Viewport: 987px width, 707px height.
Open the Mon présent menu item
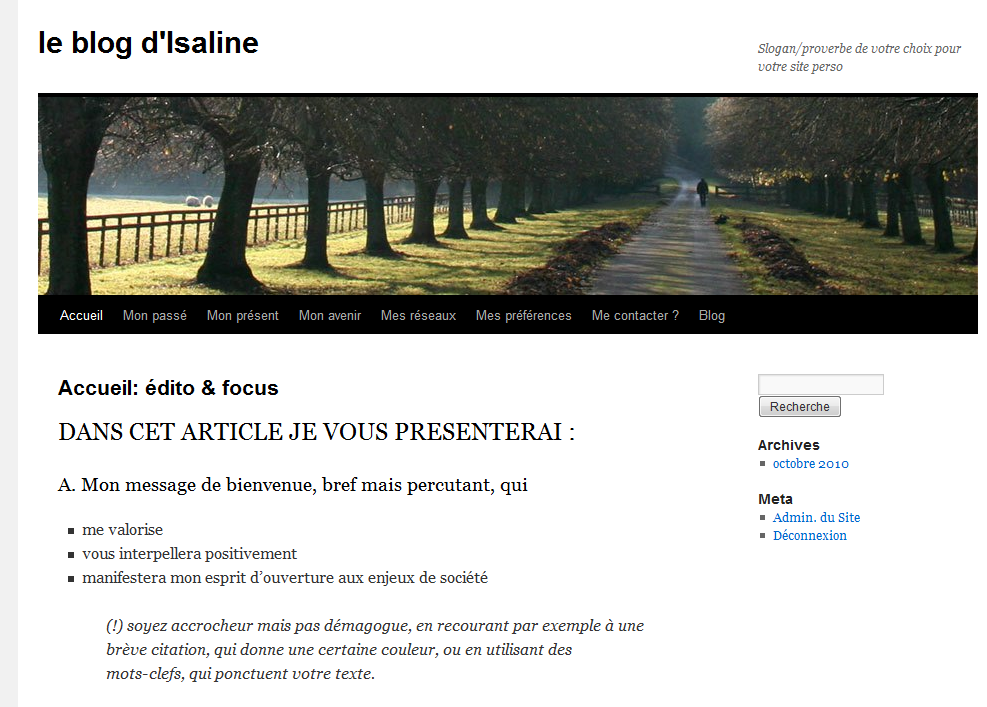tap(243, 315)
